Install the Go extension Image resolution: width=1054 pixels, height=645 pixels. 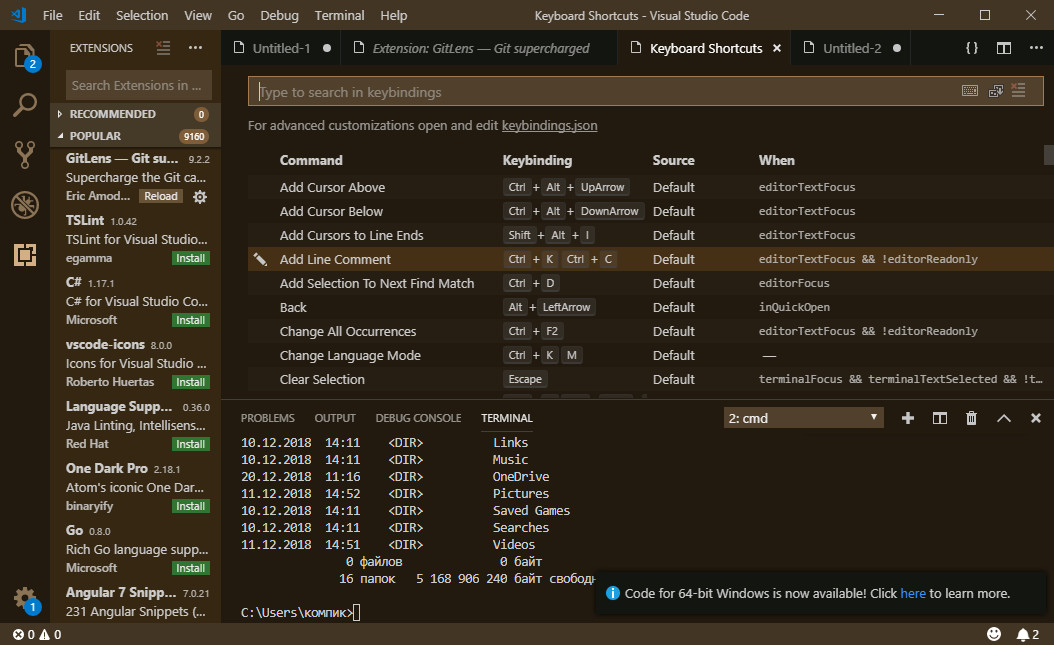[190, 568]
